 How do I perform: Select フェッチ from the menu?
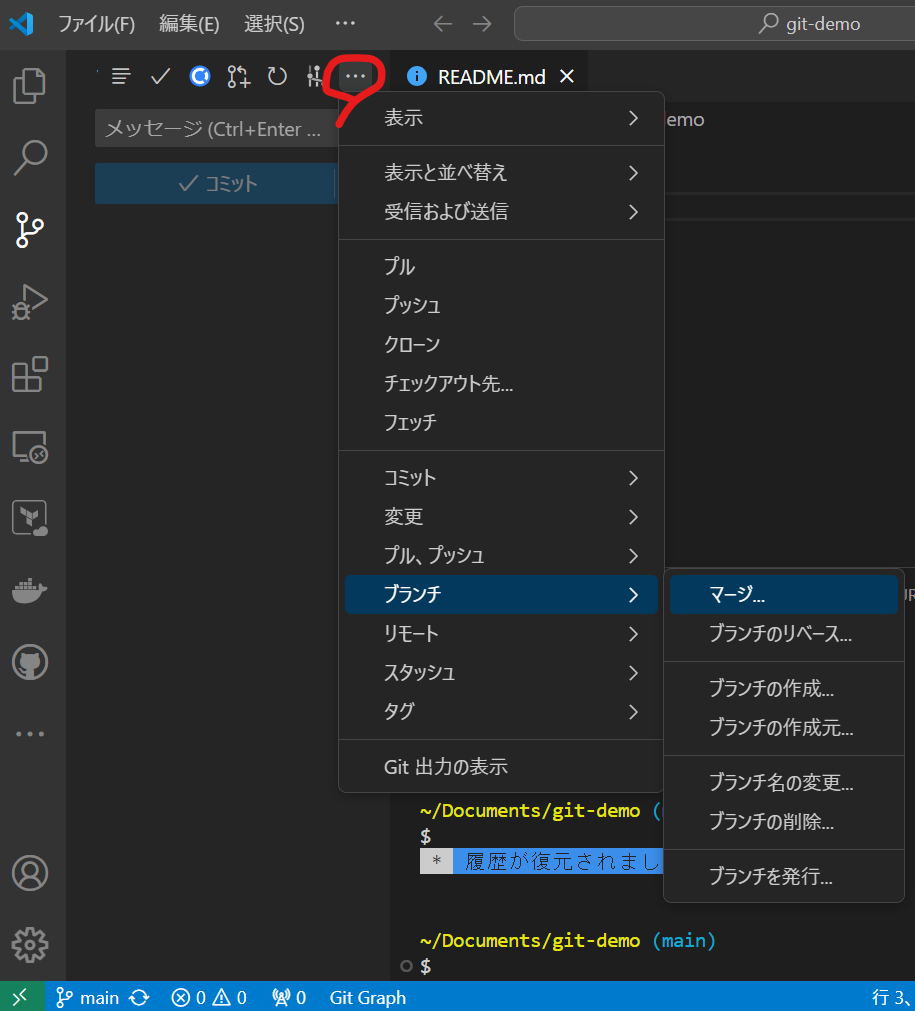coord(501,422)
